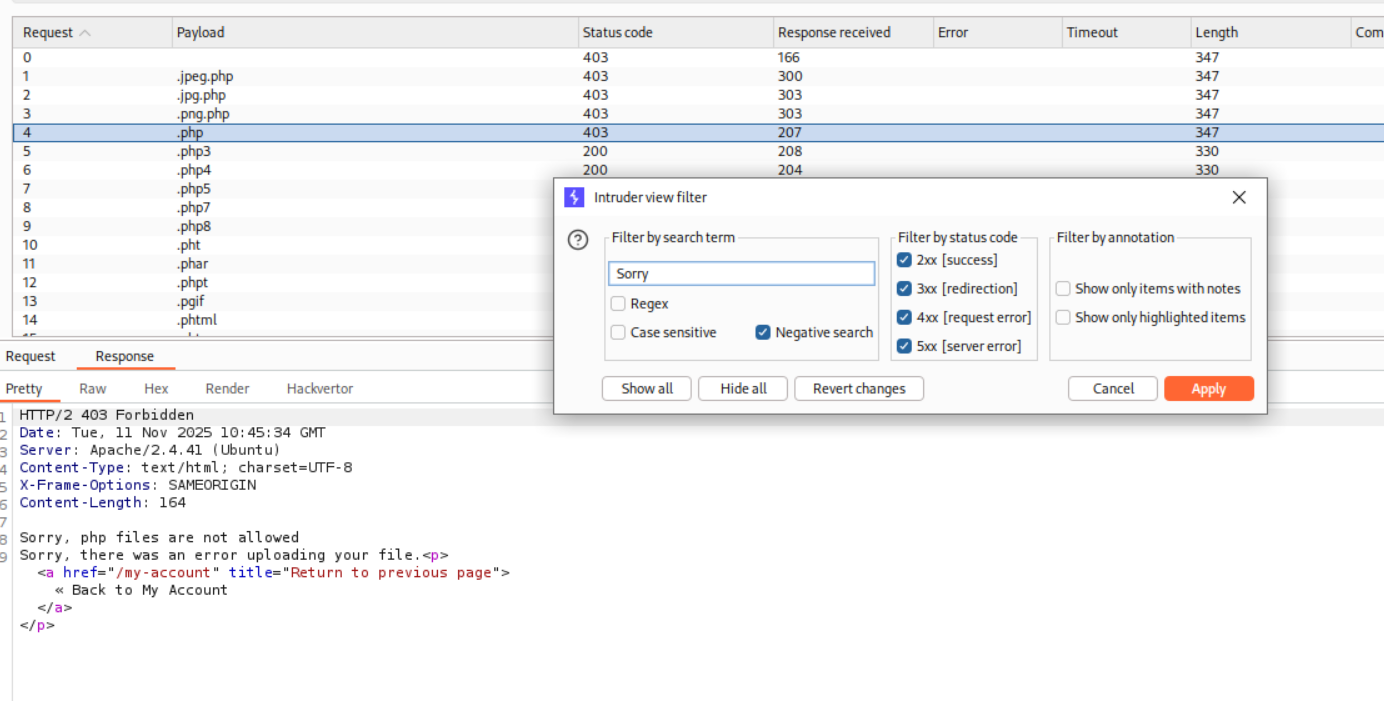Disable the 3xx redirection filter
Viewport: 1384px width, 701px height.
pyautogui.click(x=906, y=288)
